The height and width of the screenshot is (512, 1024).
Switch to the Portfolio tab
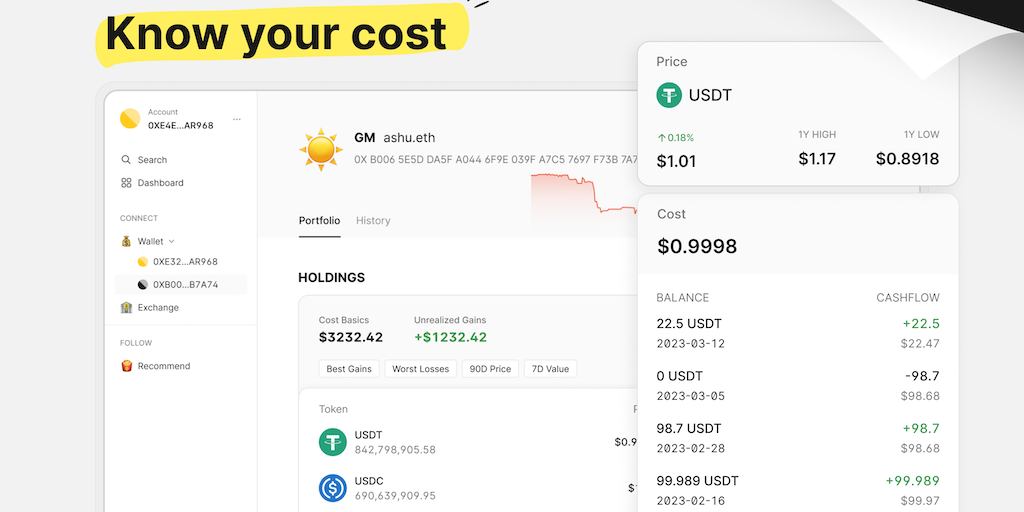pos(319,221)
